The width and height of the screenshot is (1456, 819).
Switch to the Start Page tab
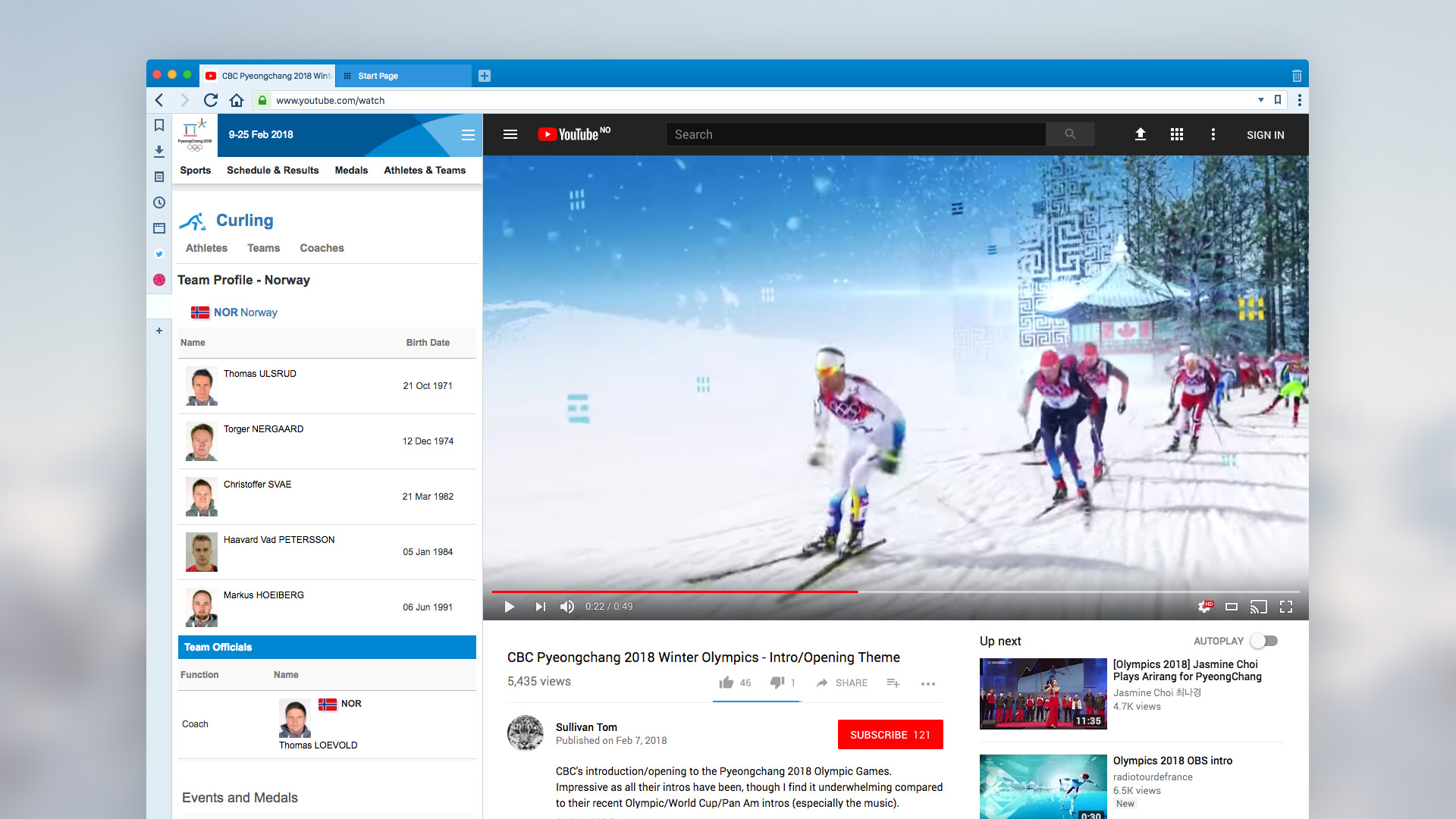pyautogui.click(x=403, y=76)
